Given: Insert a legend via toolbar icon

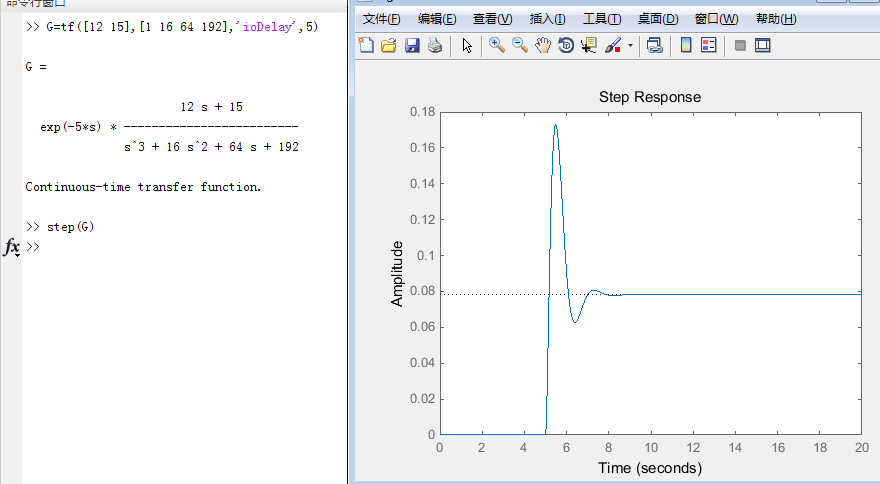Looking at the screenshot, I should coord(709,45).
